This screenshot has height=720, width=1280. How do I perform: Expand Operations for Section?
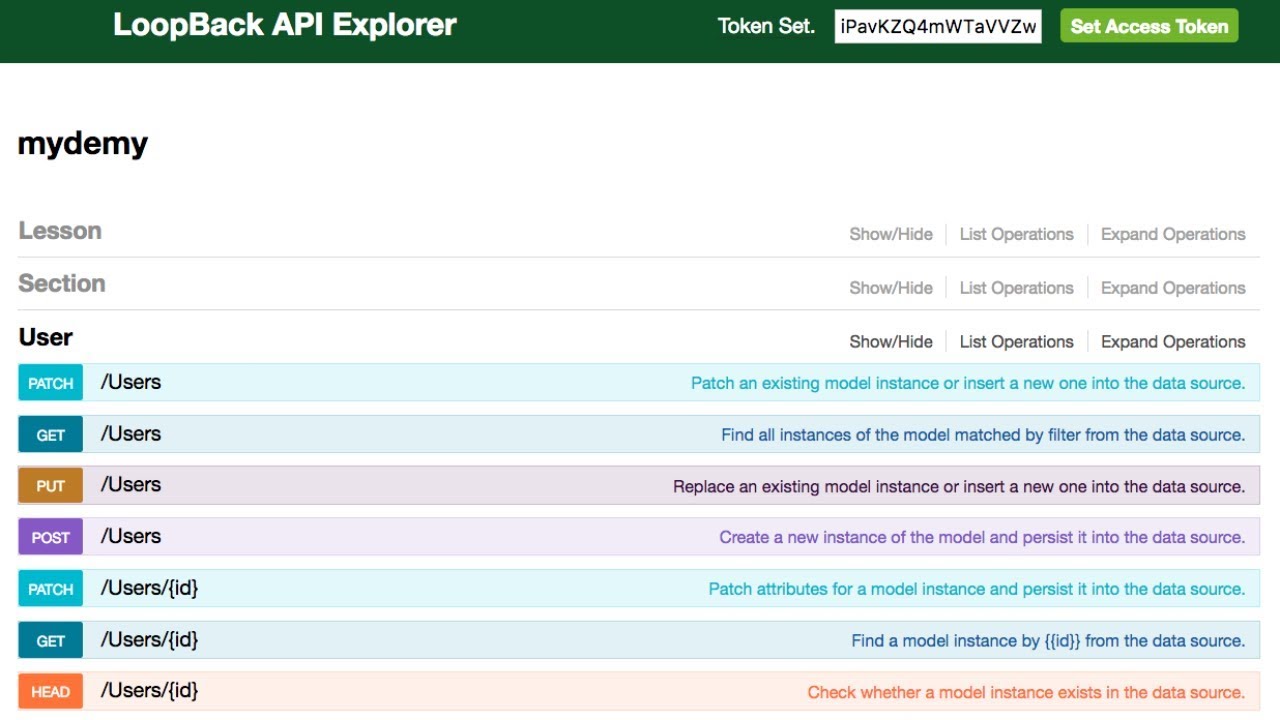(1172, 288)
